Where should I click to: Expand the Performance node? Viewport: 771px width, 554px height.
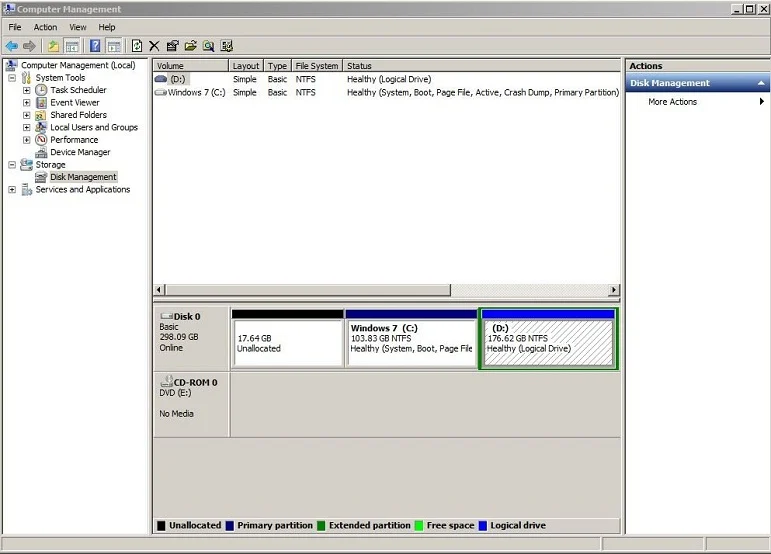tap(27, 140)
